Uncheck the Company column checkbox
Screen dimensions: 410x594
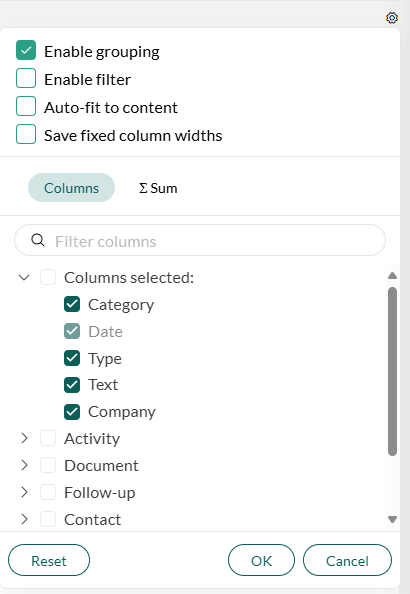point(72,412)
